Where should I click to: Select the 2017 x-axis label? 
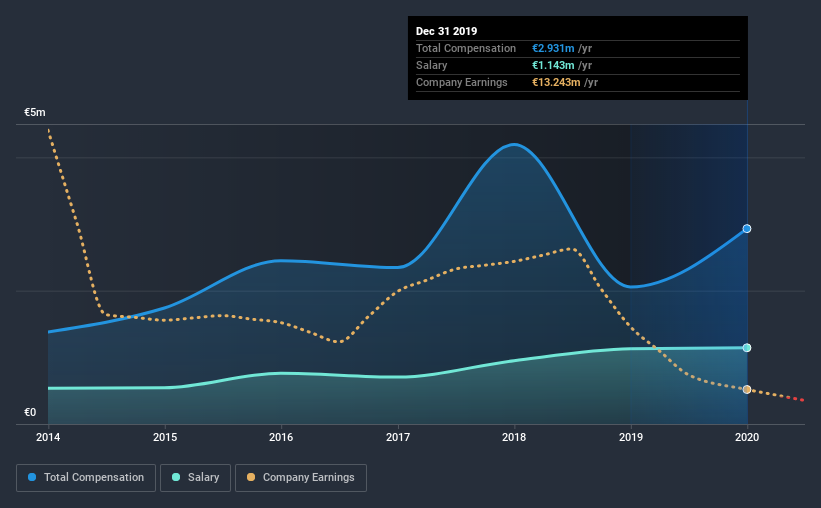click(398, 437)
